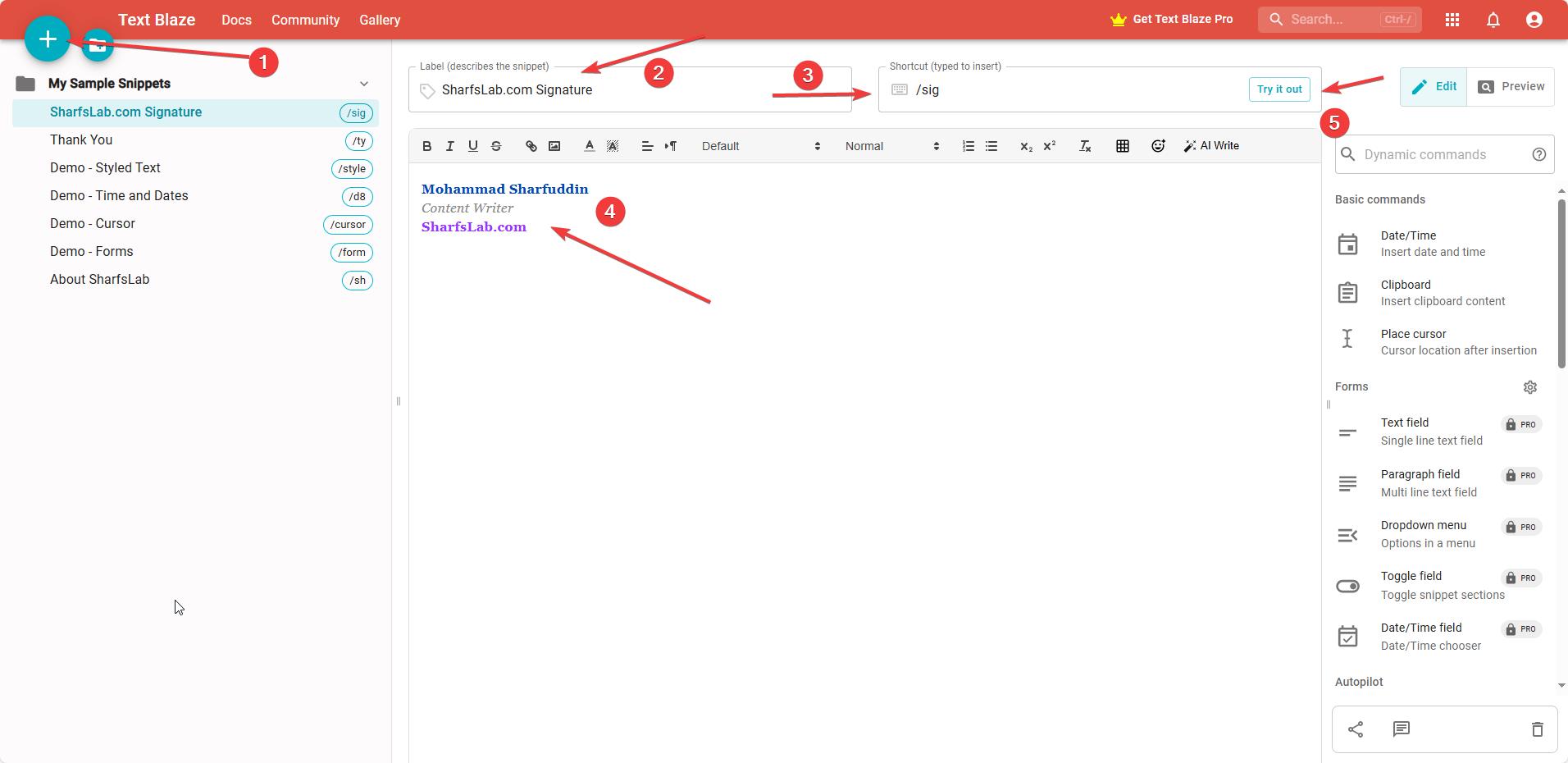The height and width of the screenshot is (763, 1568).
Task: Open the Forms settings gear
Action: (1530, 387)
